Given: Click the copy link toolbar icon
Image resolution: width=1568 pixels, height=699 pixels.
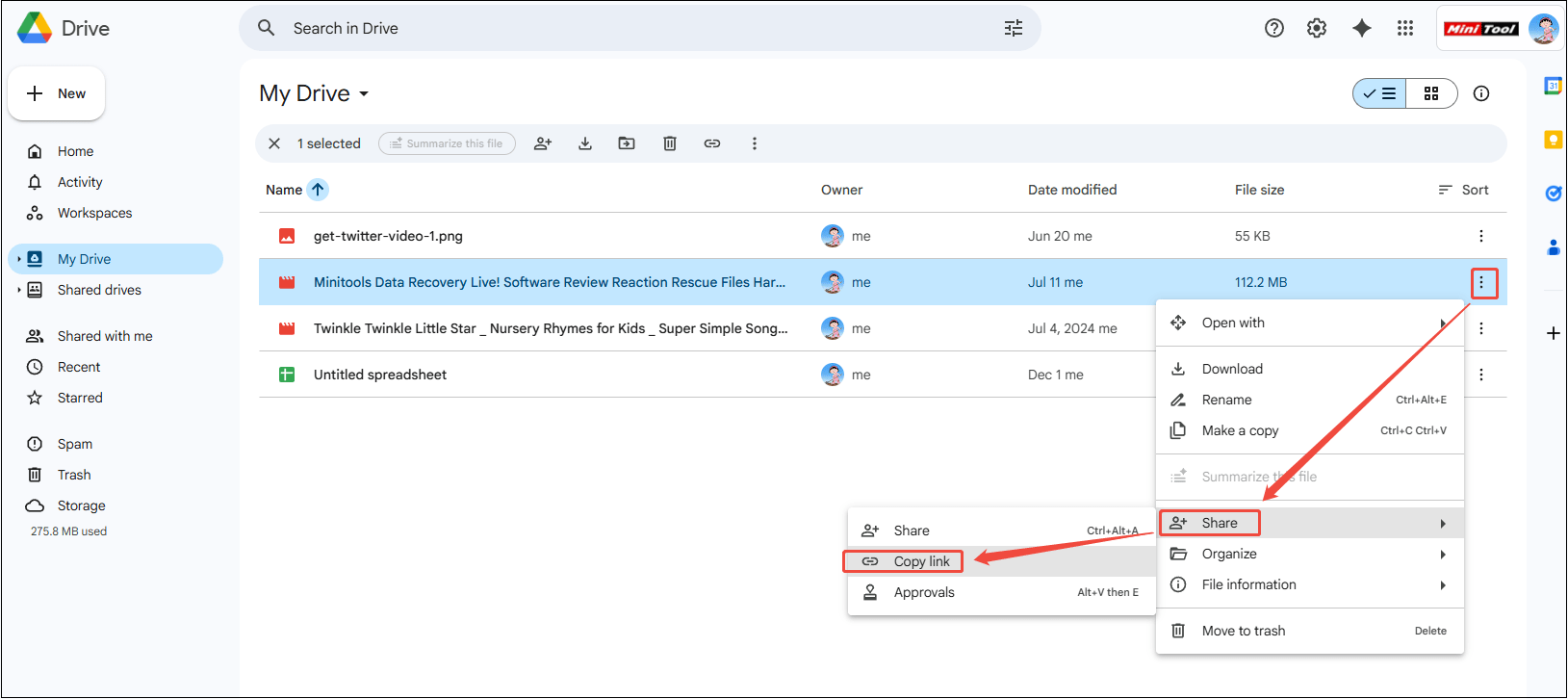Looking at the screenshot, I should tap(712, 143).
